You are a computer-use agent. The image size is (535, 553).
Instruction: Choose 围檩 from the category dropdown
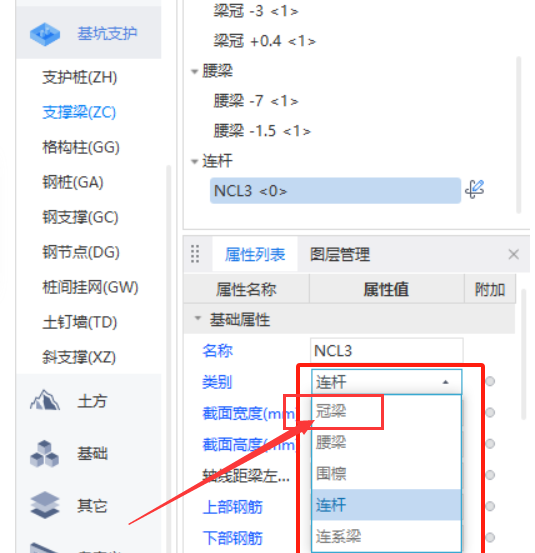(387, 474)
